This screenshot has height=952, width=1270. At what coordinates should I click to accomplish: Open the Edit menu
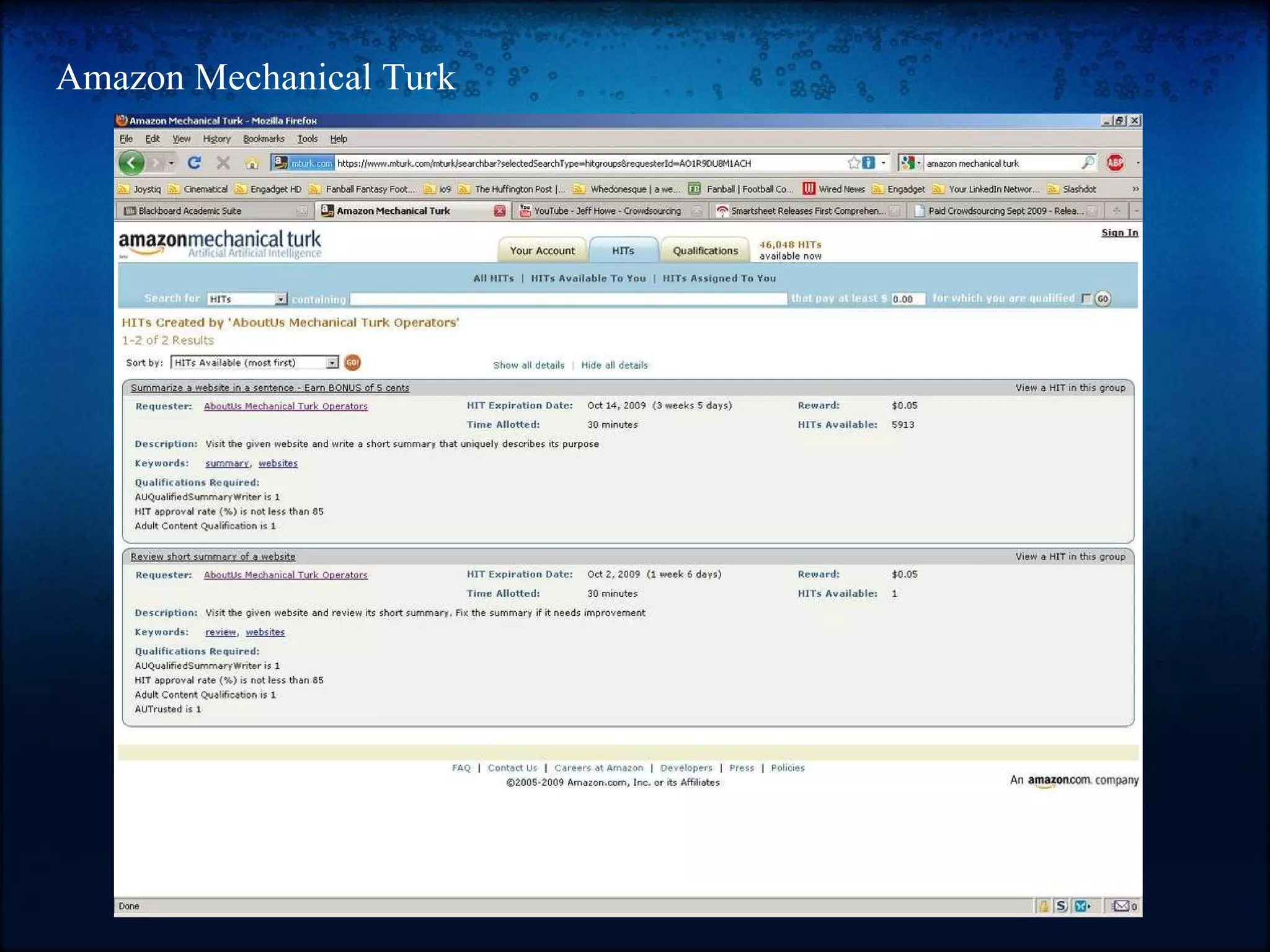(x=153, y=139)
